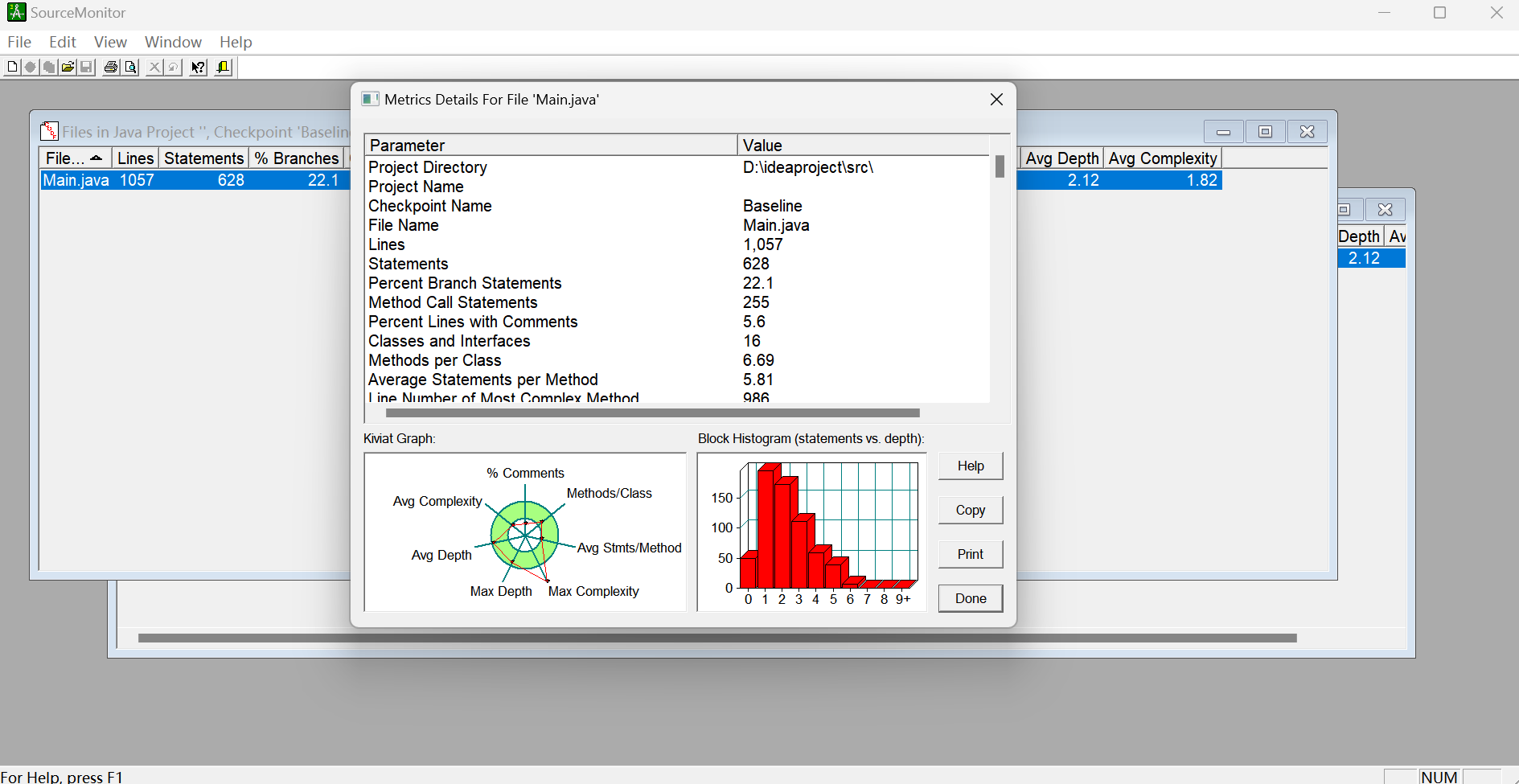Click the Delete X toolbar icon
Screen dimensions: 1519x784
coord(154,68)
